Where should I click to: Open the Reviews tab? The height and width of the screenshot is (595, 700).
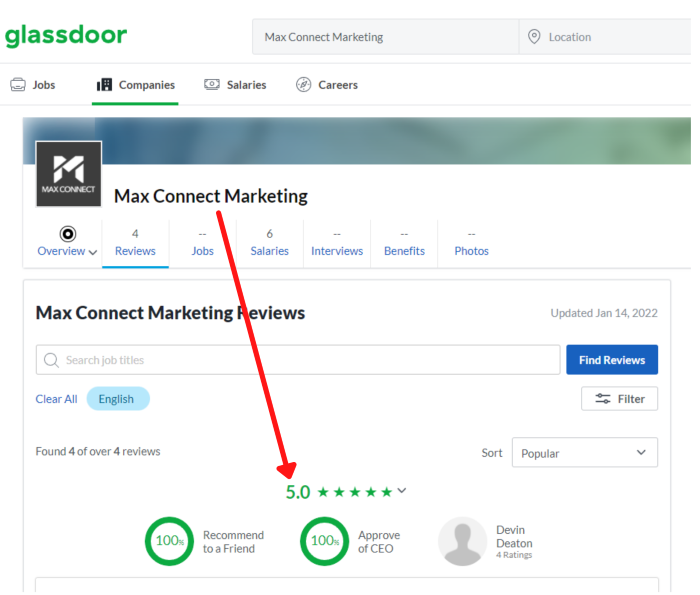pos(135,243)
